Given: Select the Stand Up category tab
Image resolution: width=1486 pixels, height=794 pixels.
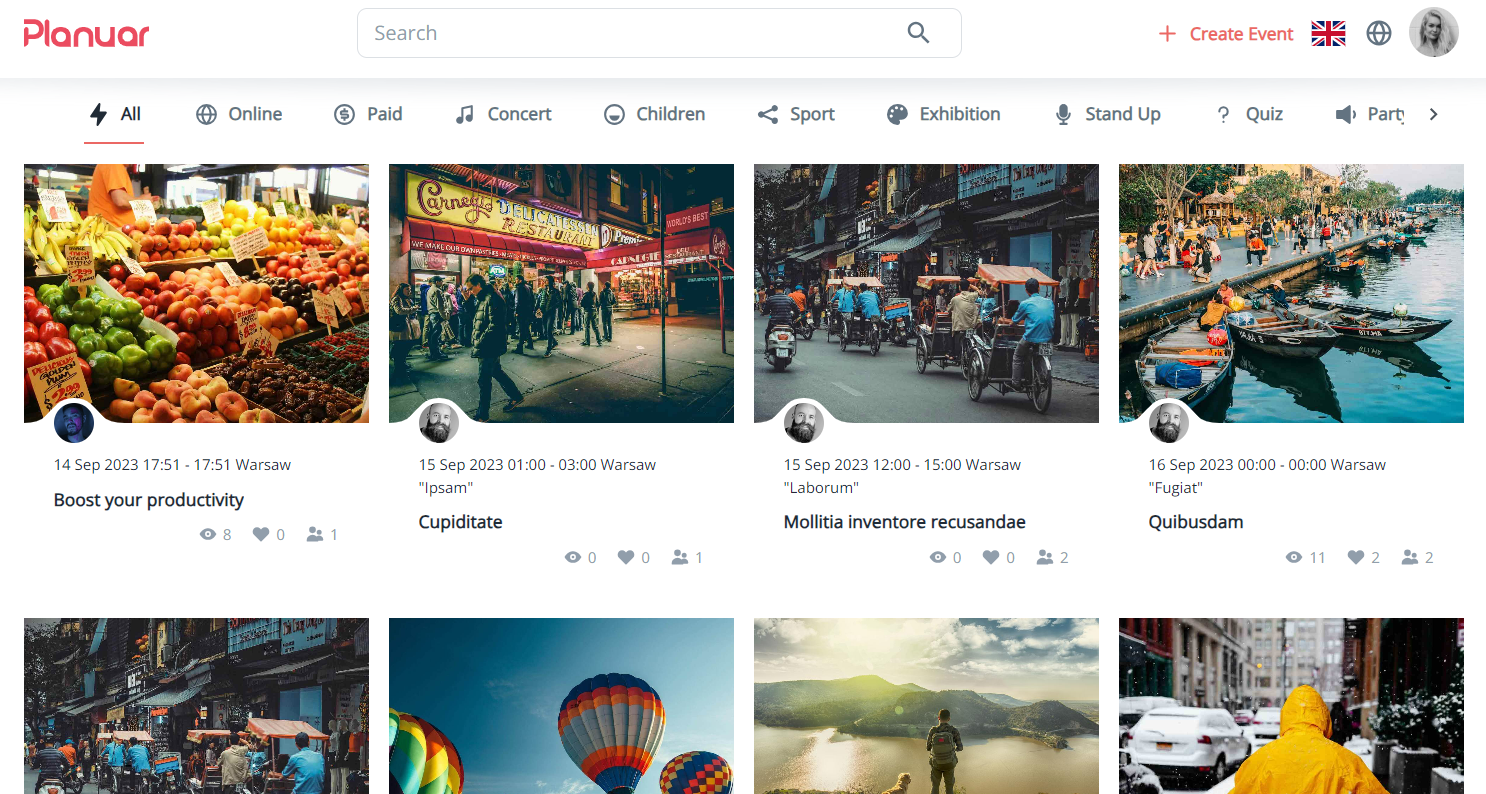Looking at the screenshot, I should pos(1107,114).
